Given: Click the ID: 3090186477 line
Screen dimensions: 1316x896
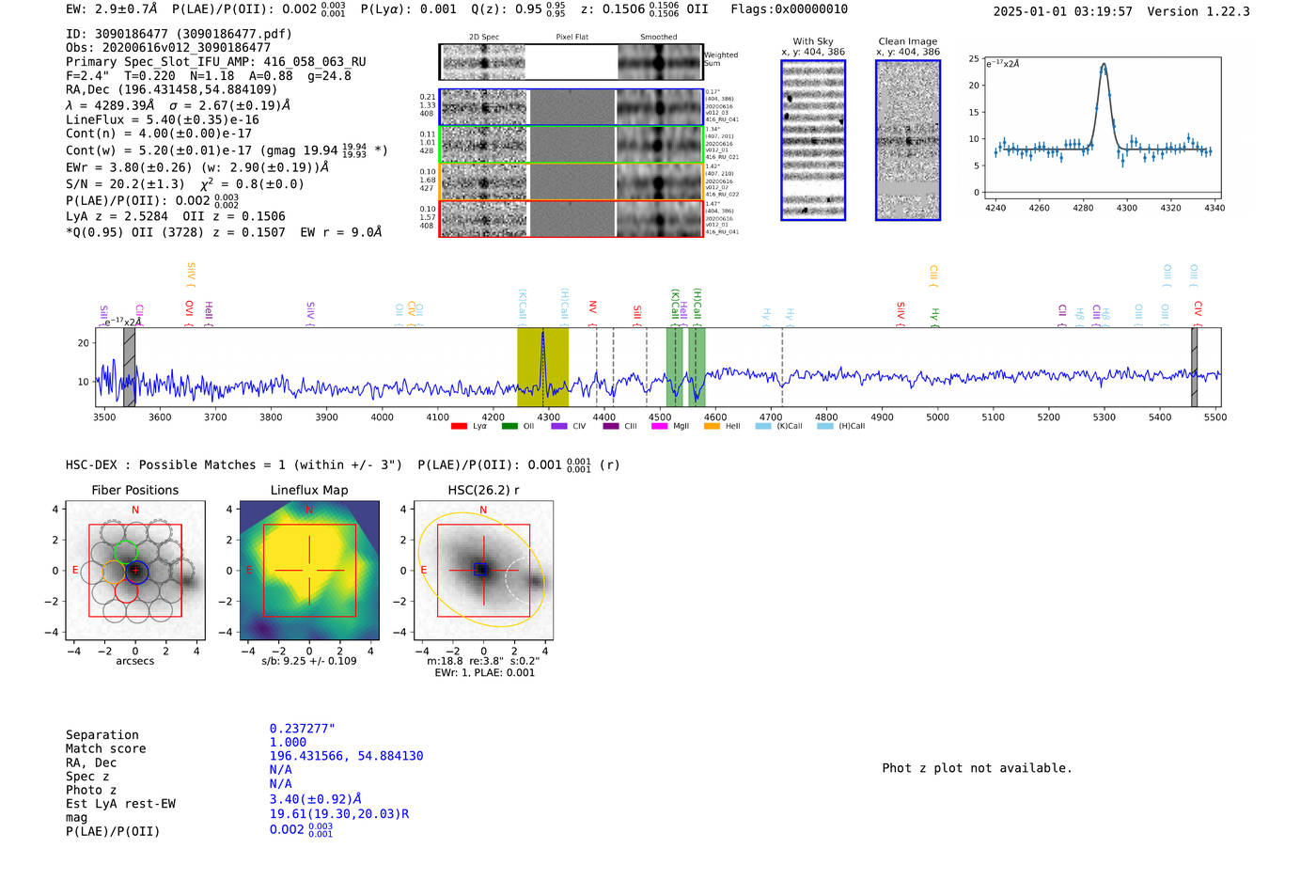Looking at the screenshot, I should [179, 34].
